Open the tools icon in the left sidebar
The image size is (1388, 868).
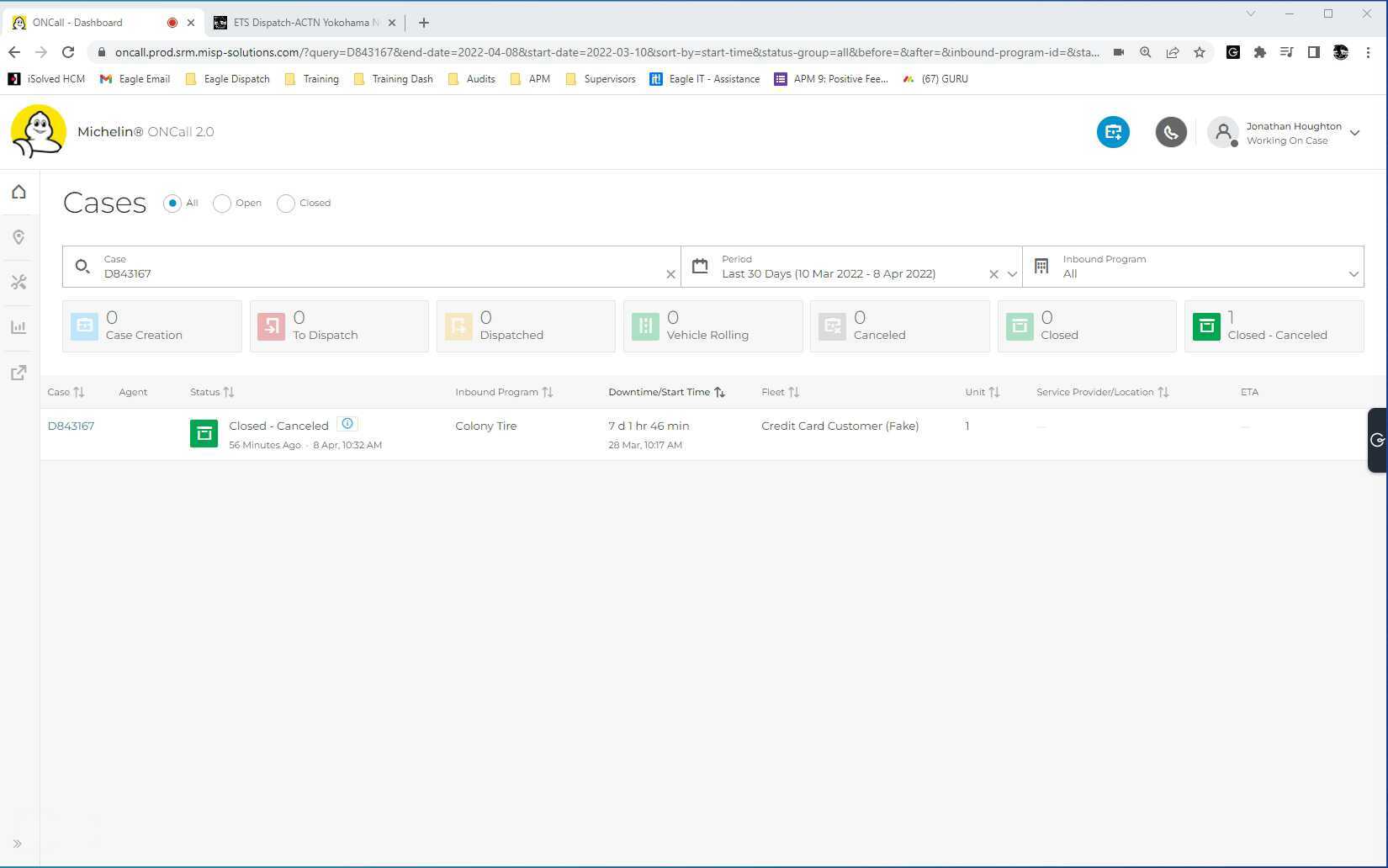[x=18, y=282]
